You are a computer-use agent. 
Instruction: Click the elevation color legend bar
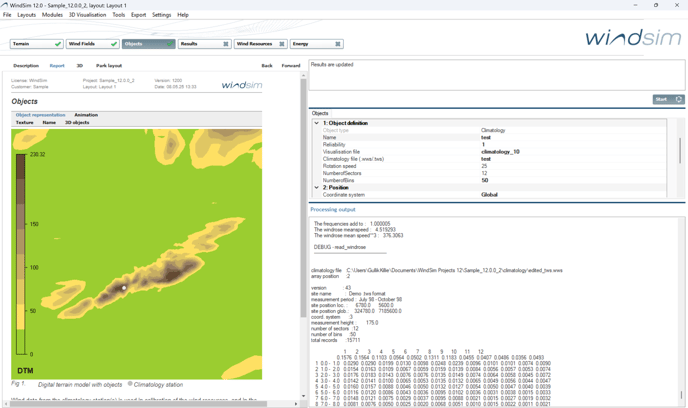pyautogui.click(x=20, y=255)
